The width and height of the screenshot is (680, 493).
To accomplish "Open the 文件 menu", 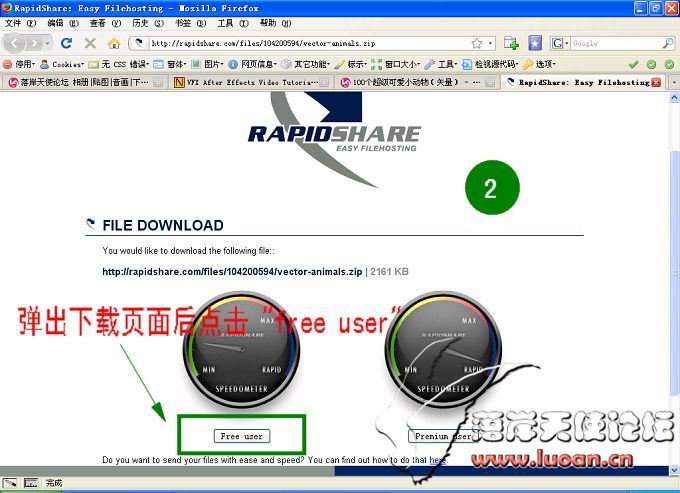I will [x=20, y=23].
